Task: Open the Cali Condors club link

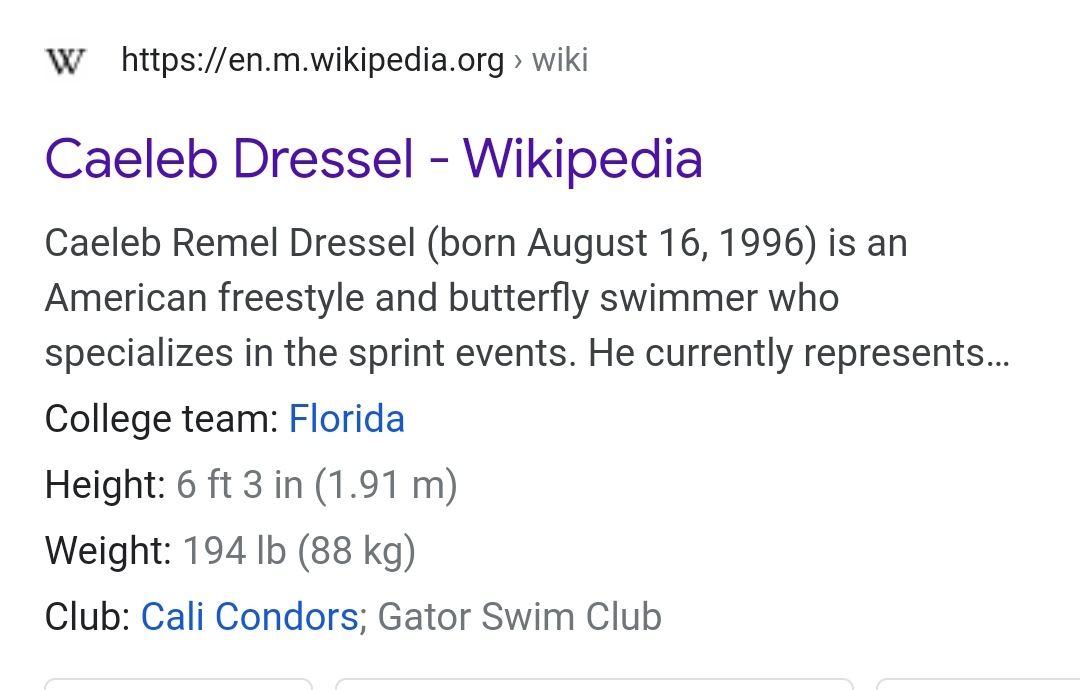Action: tap(249, 616)
